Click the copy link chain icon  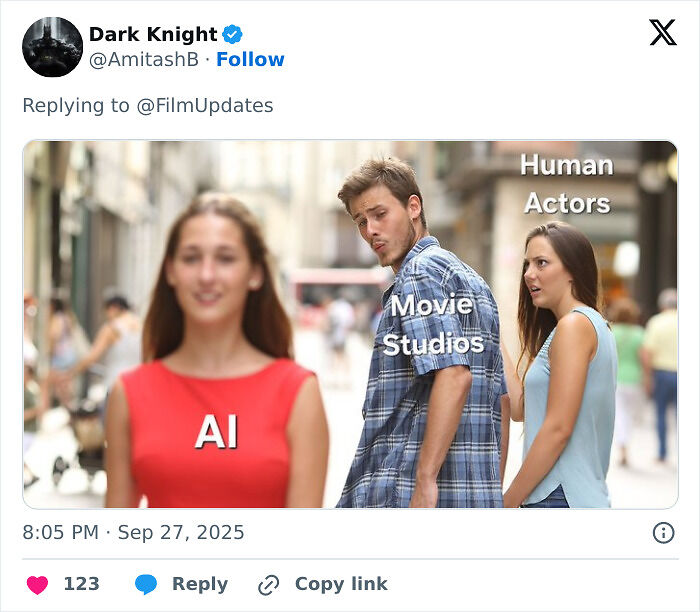268,585
